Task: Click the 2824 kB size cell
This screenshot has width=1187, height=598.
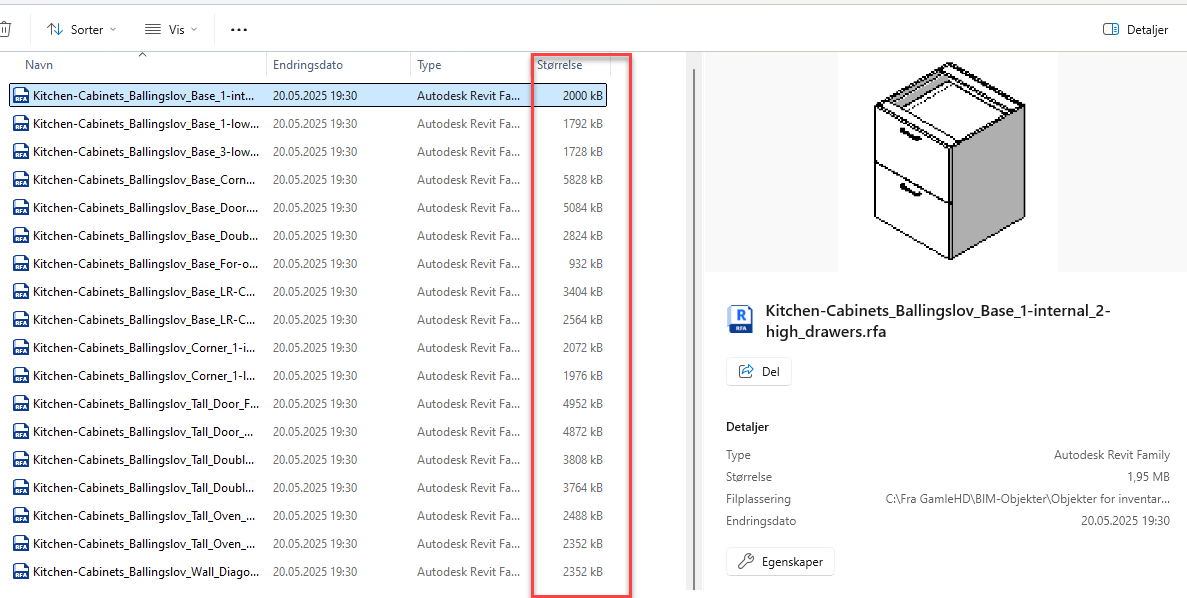Action: [x=583, y=235]
